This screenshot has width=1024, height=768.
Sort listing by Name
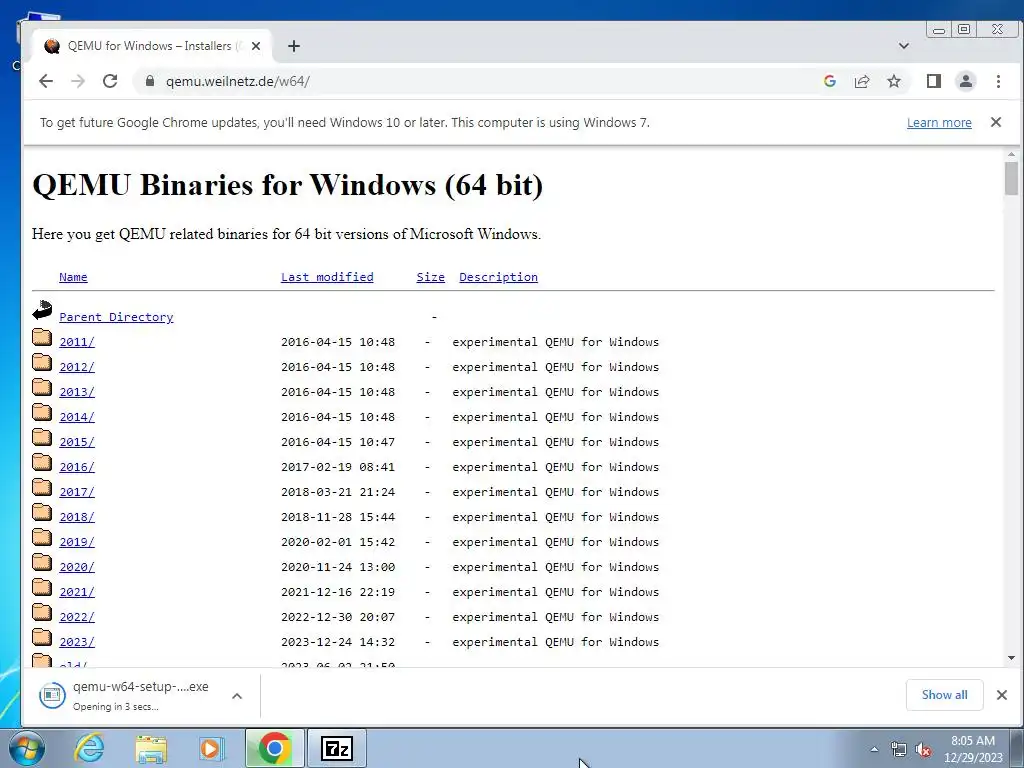(x=73, y=277)
